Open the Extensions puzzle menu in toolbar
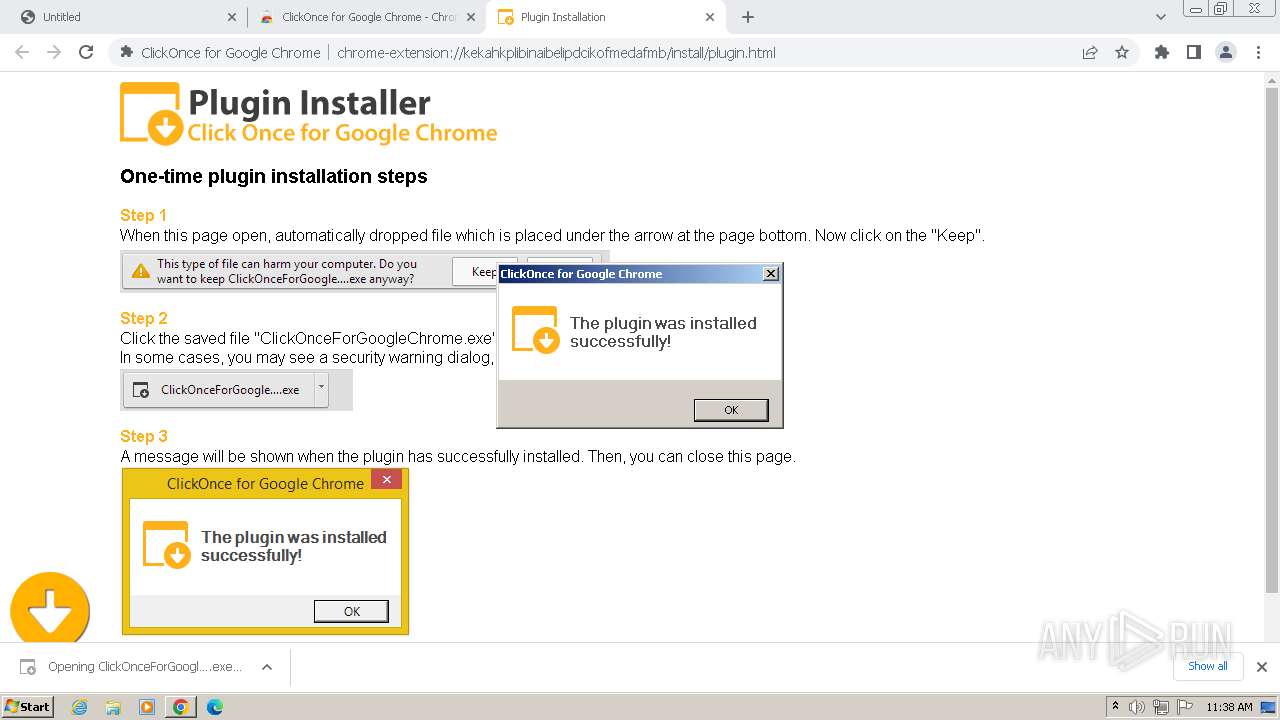The height and width of the screenshot is (720, 1280). tap(1161, 52)
